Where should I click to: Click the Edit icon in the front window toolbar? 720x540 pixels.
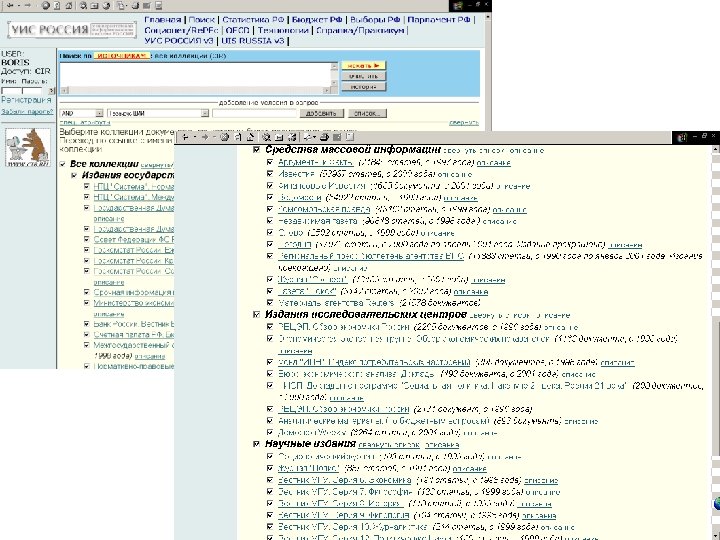click(x=337, y=137)
